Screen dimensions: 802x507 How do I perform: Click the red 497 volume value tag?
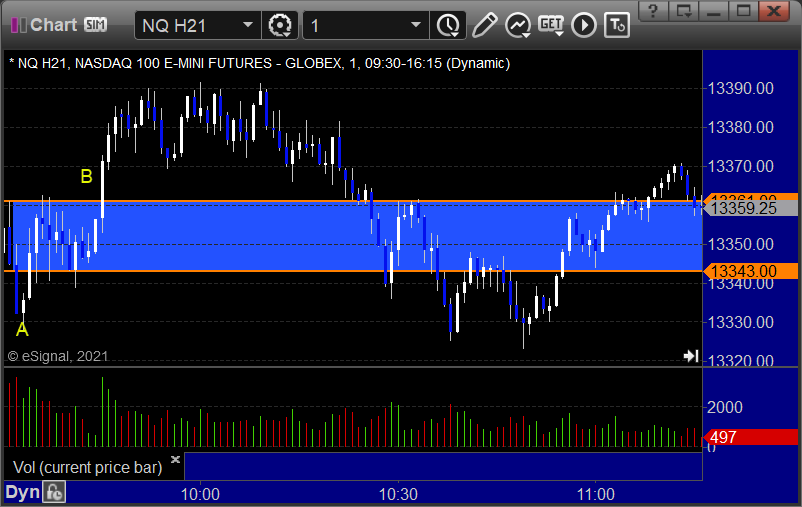click(750, 437)
